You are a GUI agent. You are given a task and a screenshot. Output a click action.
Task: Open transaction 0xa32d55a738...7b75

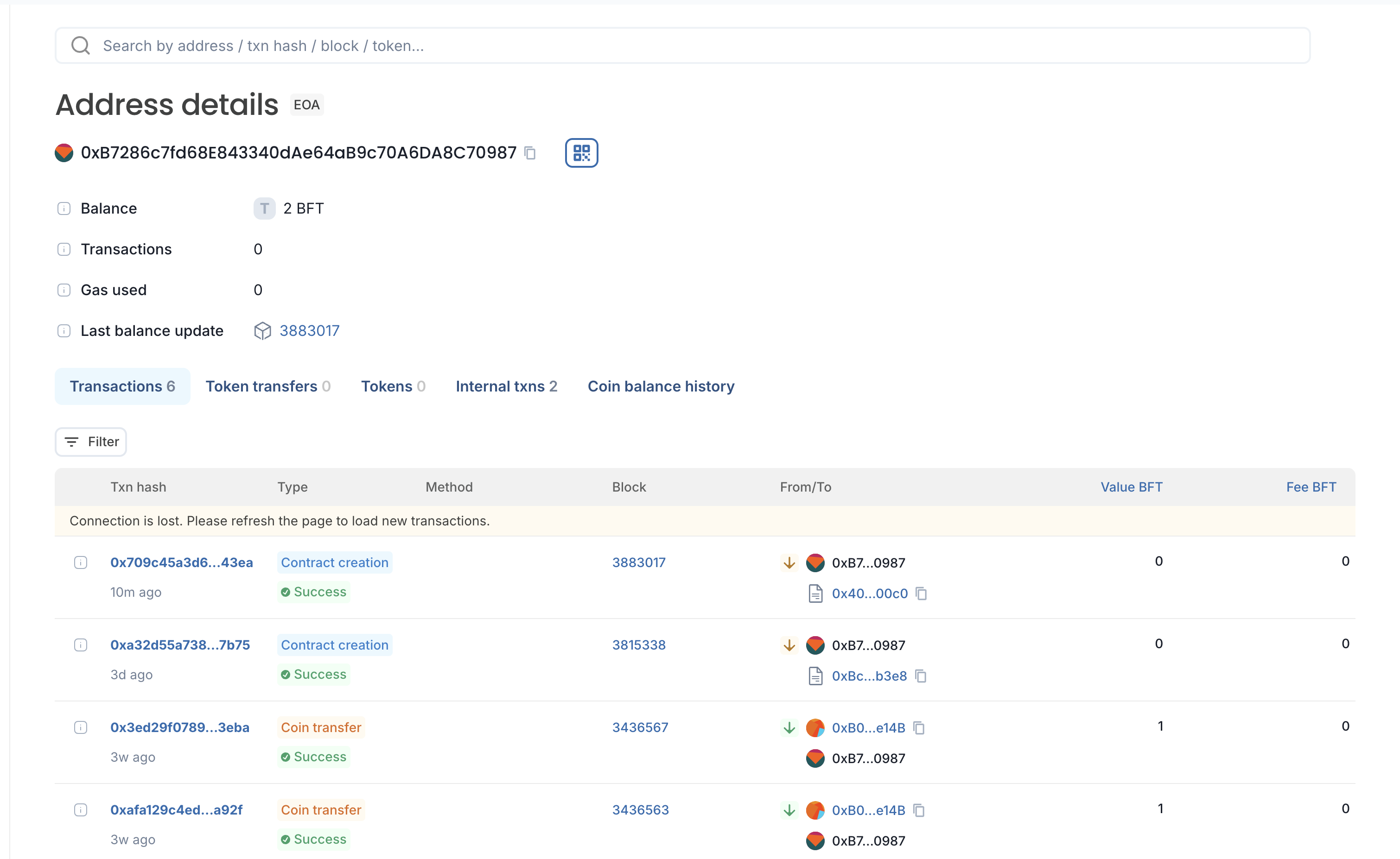(x=180, y=645)
